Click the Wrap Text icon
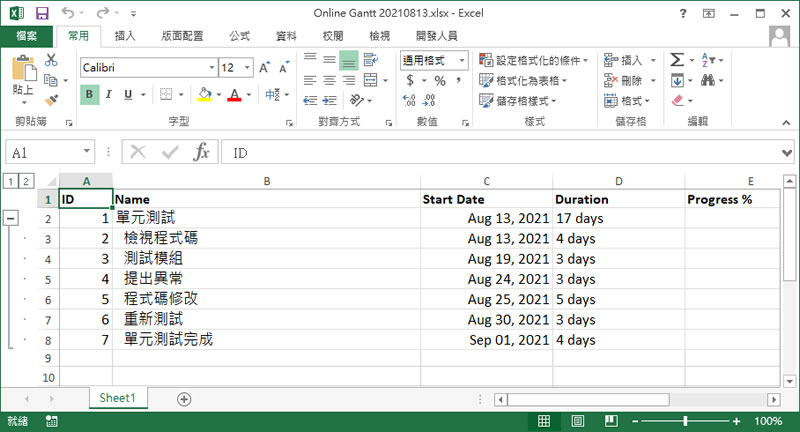 (371, 60)
